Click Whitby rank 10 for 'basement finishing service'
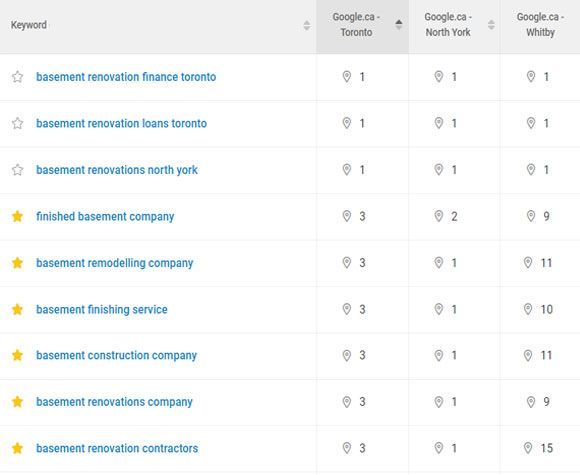 pyautogui.click(x=547, y=309)
